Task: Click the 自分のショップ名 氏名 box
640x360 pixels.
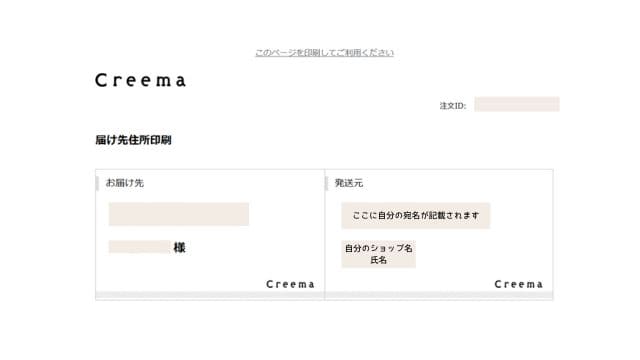Action: click(378, 254)
